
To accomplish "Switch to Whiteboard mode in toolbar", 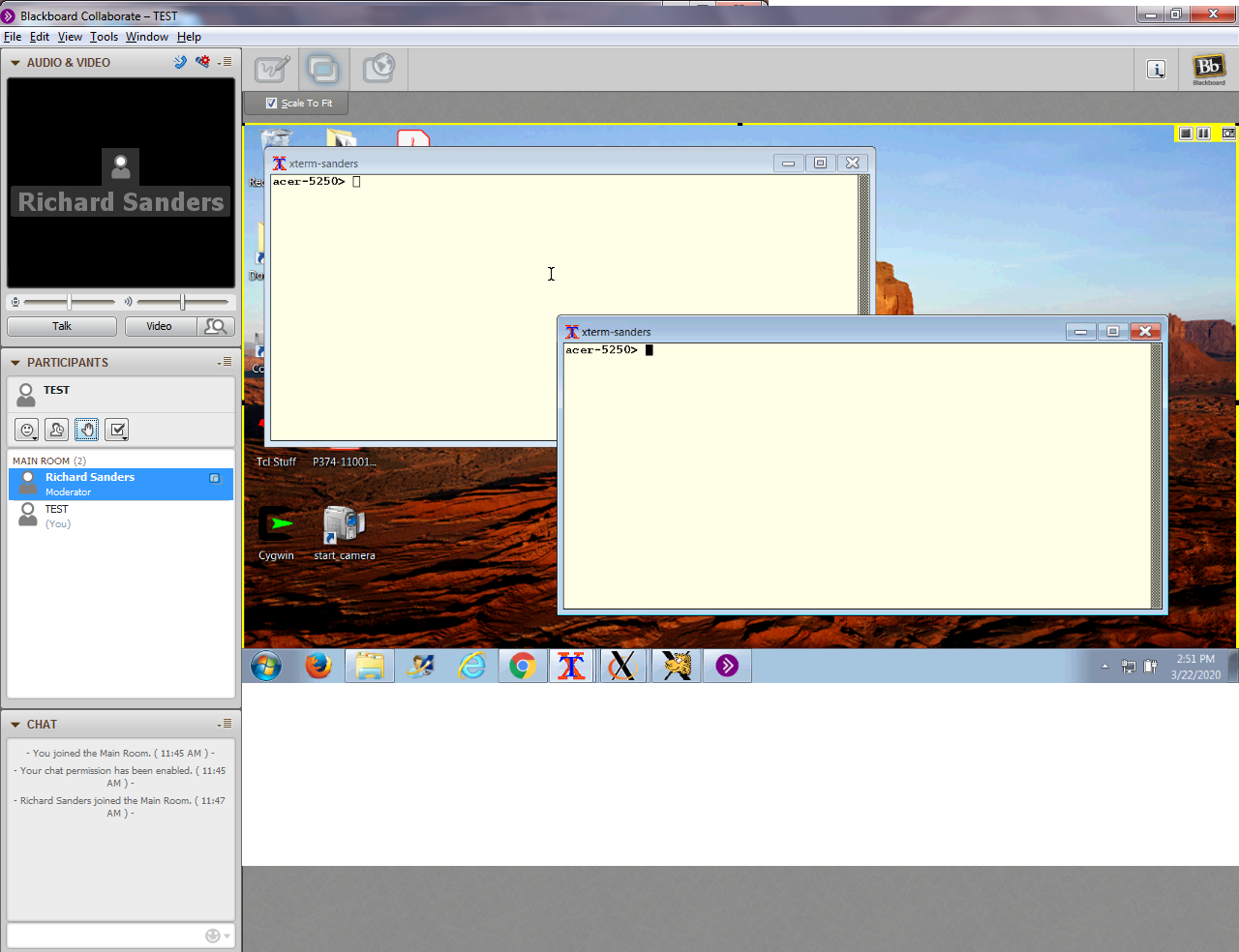I will [x=272, y=69].
